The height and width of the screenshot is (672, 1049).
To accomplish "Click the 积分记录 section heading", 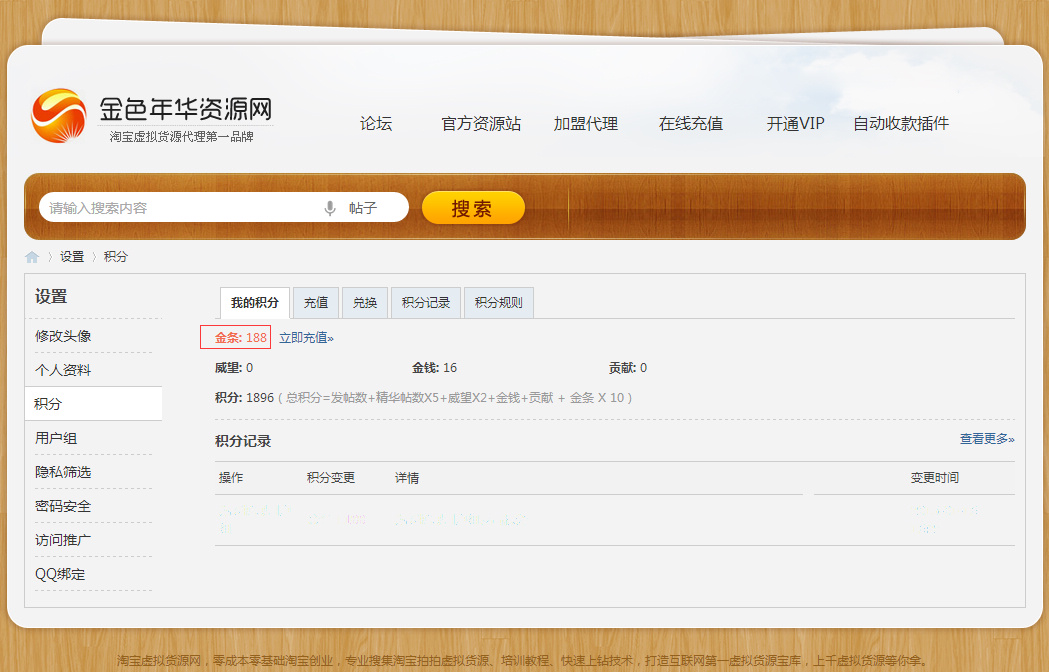I will pos(243,441).
